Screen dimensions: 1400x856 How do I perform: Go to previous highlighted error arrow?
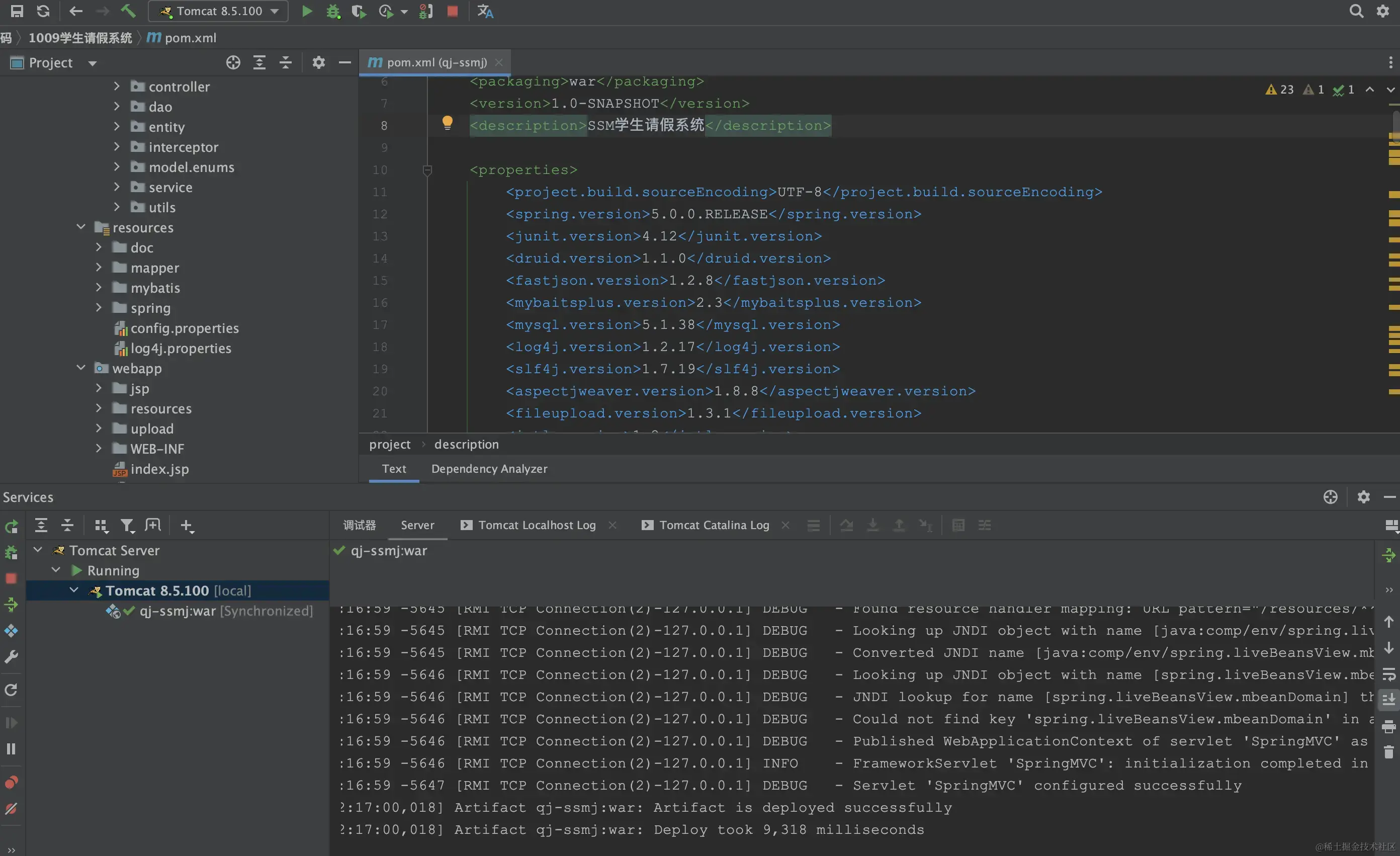click(x=1370, y=89)
